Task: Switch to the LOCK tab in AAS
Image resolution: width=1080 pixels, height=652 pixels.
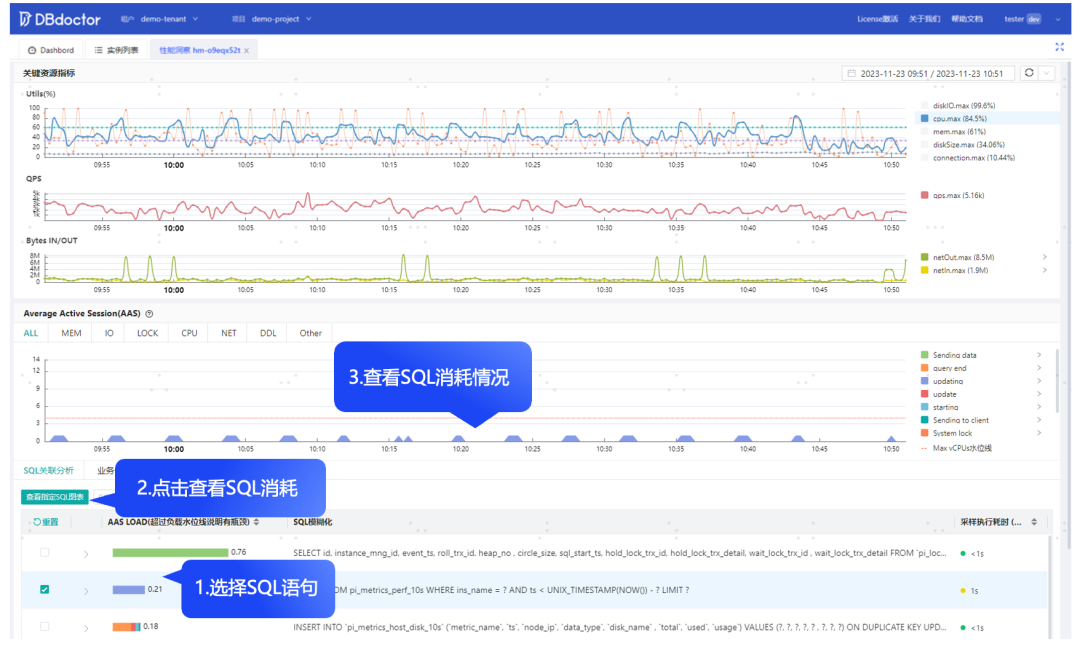Action: 147,333
